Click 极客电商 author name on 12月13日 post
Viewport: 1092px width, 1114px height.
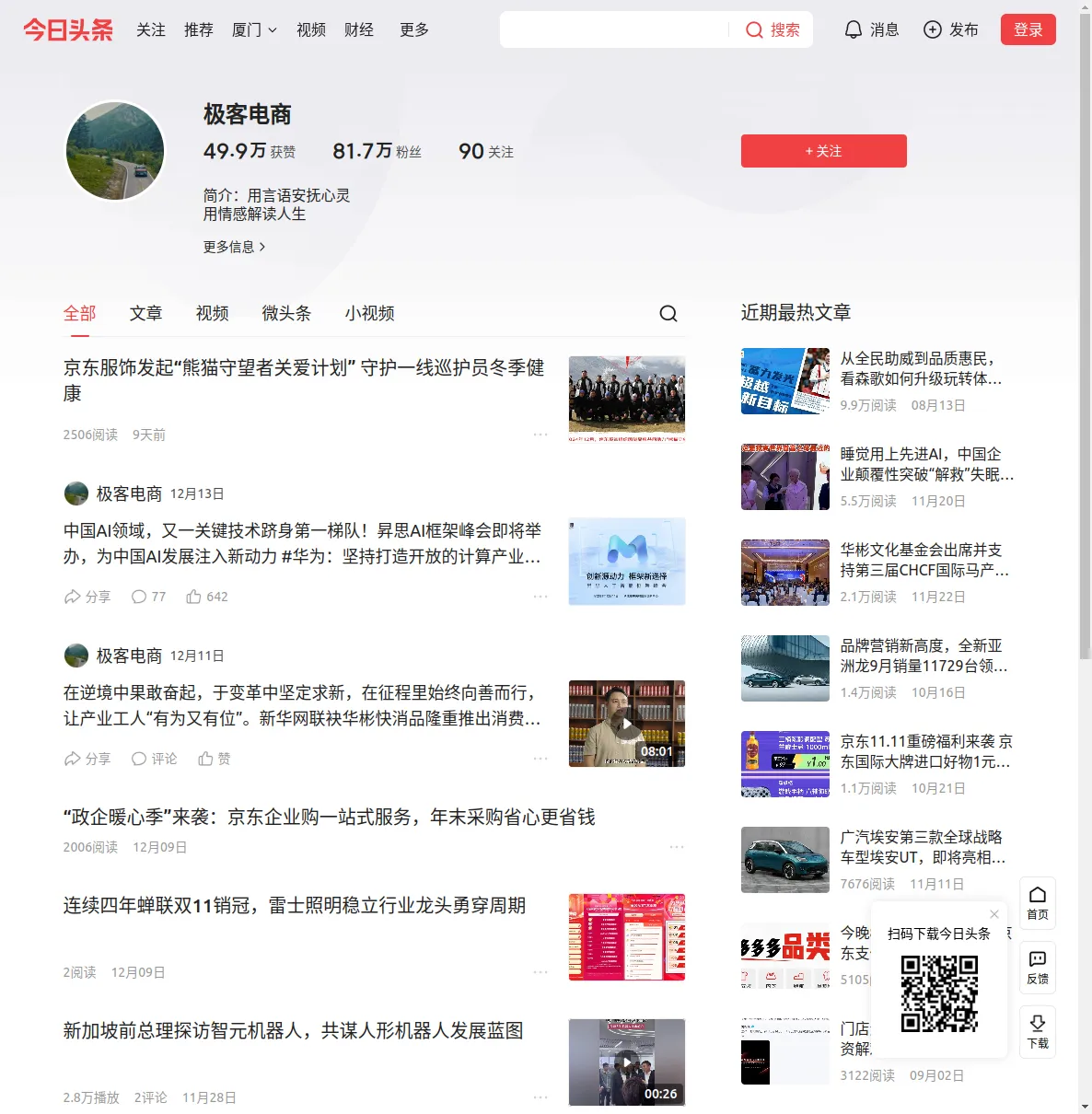coord(129,493)
